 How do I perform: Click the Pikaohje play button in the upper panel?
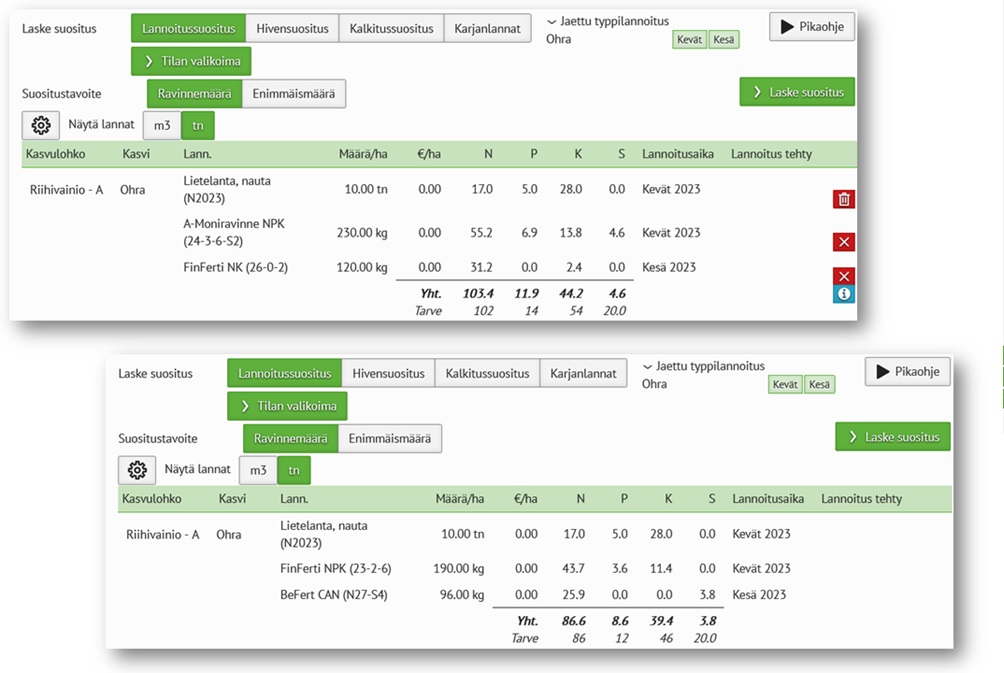(x=812, y=27)
